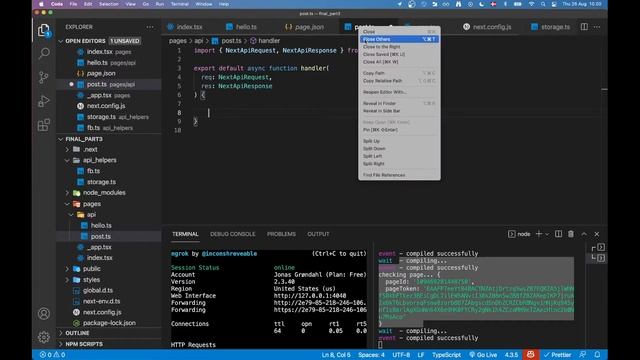
Task: Click Ln 8, Col 5 in status bar
Action: 336,355
